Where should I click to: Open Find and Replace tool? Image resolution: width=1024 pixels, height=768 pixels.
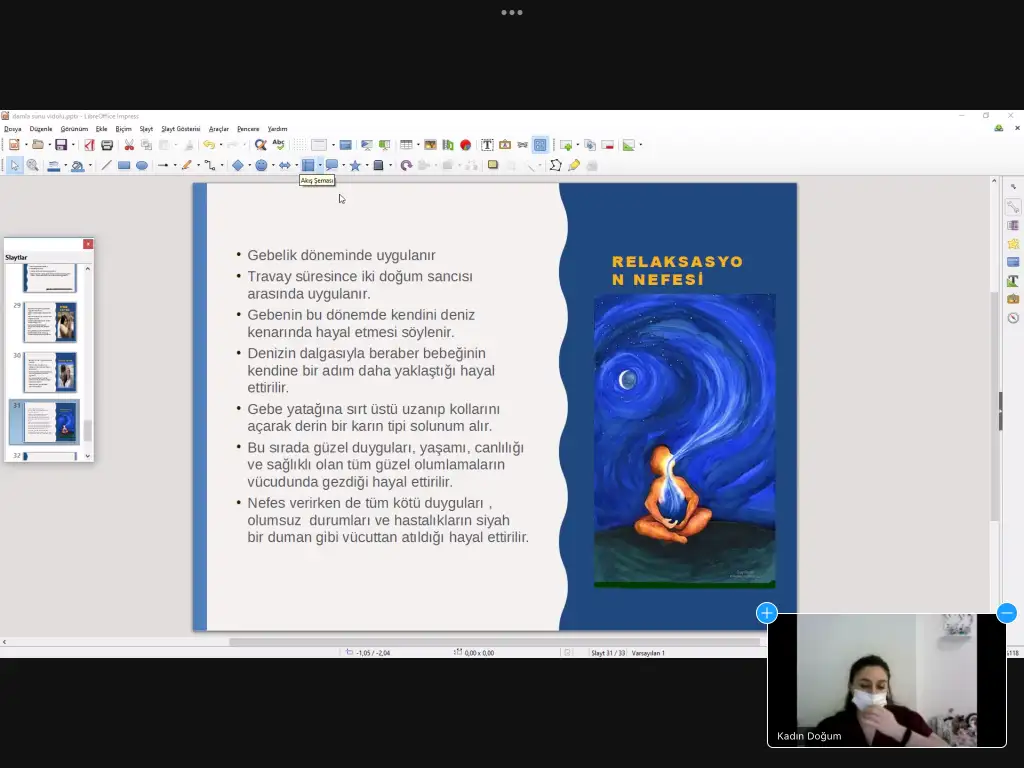coord(261,145)
